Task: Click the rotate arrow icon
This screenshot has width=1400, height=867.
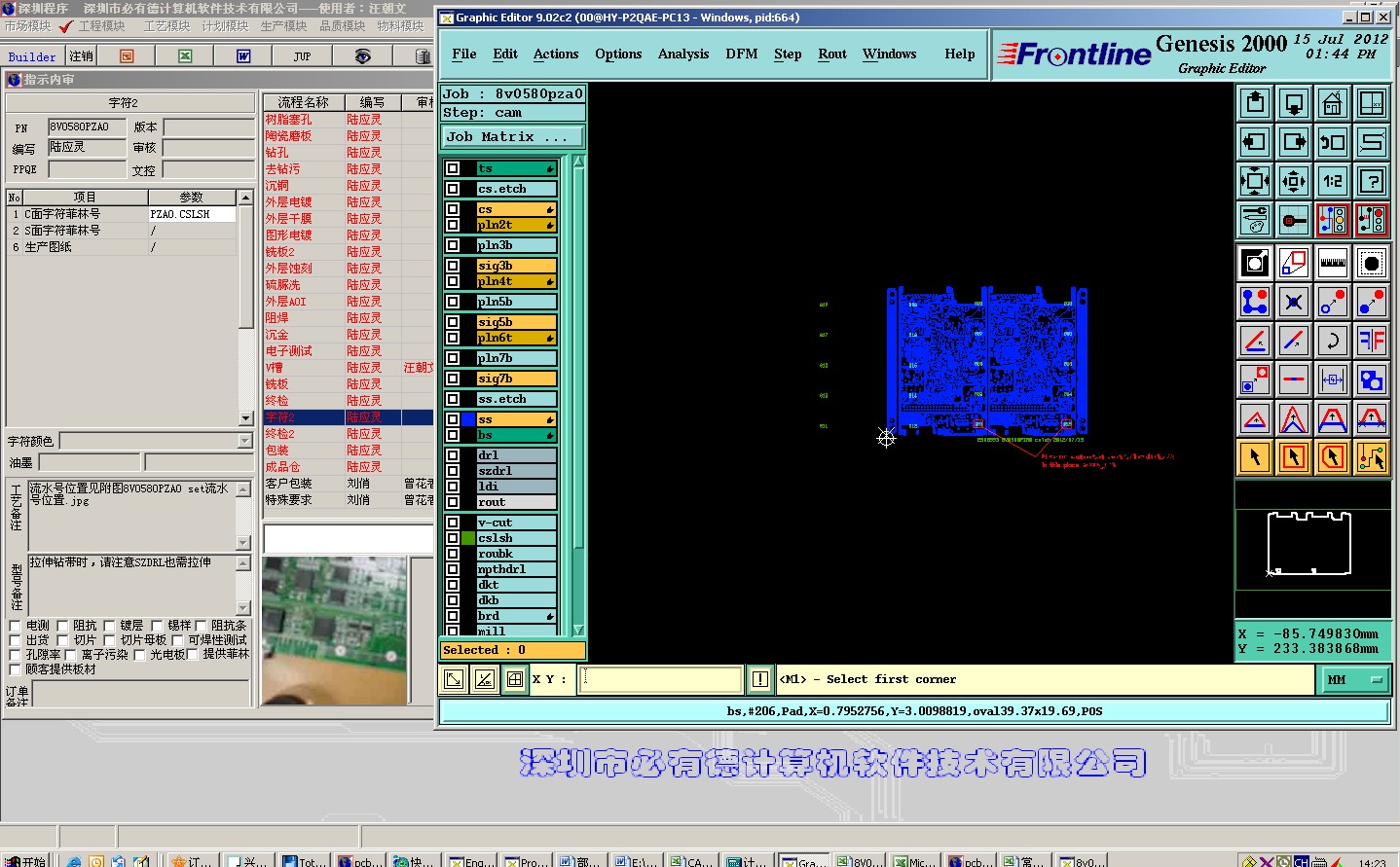Action: (1333, 341)
